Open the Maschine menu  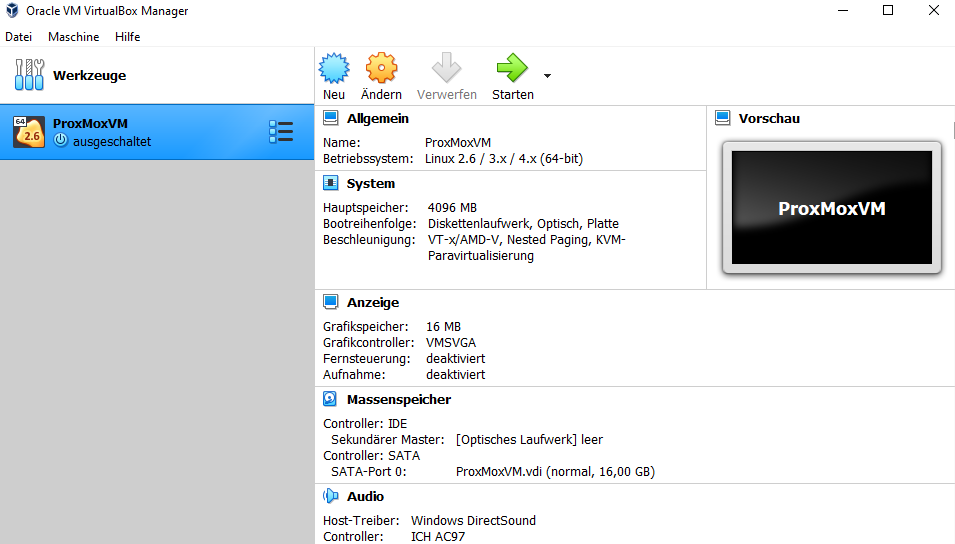pos(74,37)
